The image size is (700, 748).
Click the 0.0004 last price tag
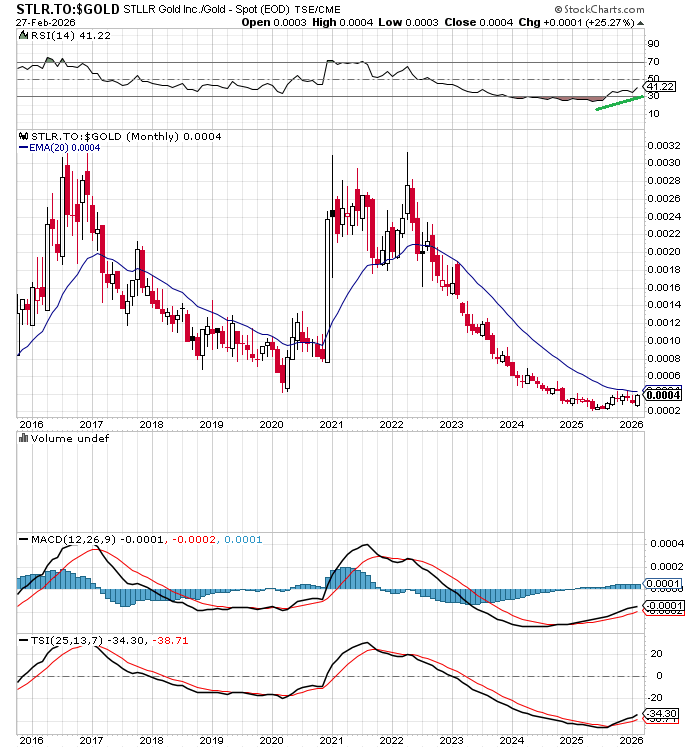[x=664, y=395]
